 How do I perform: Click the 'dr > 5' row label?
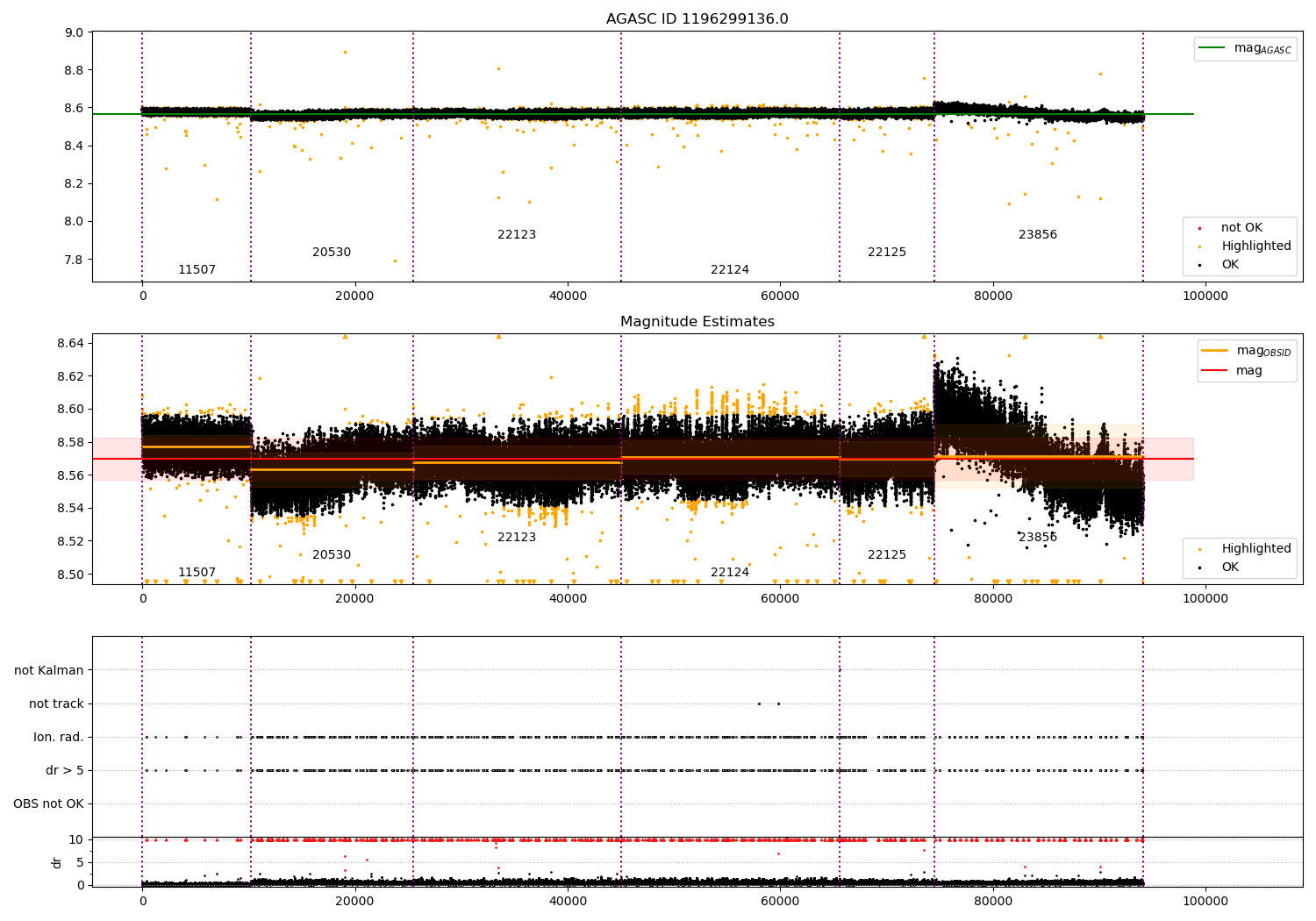[65, 770]
